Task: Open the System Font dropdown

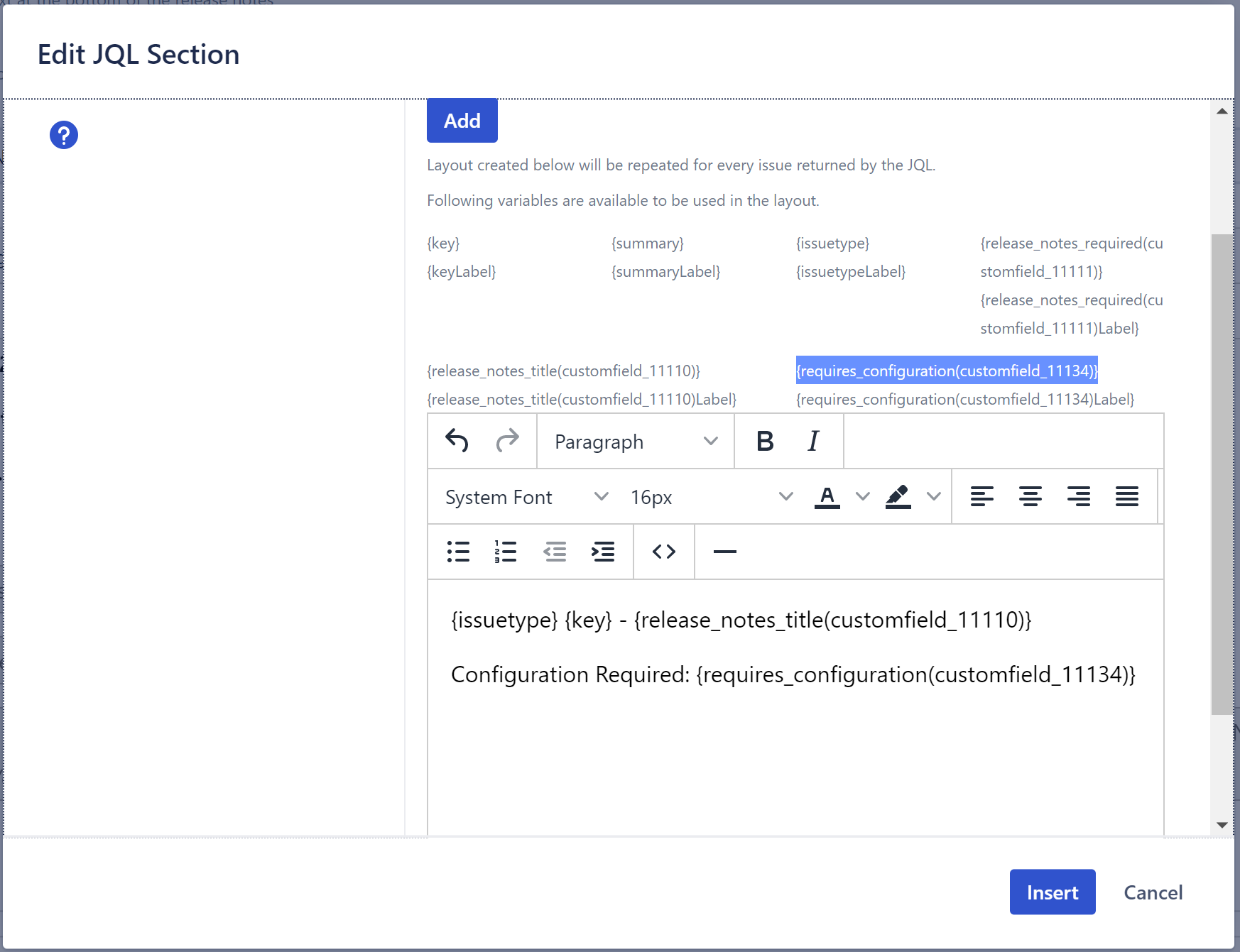Action: click(x=526, y=496)
